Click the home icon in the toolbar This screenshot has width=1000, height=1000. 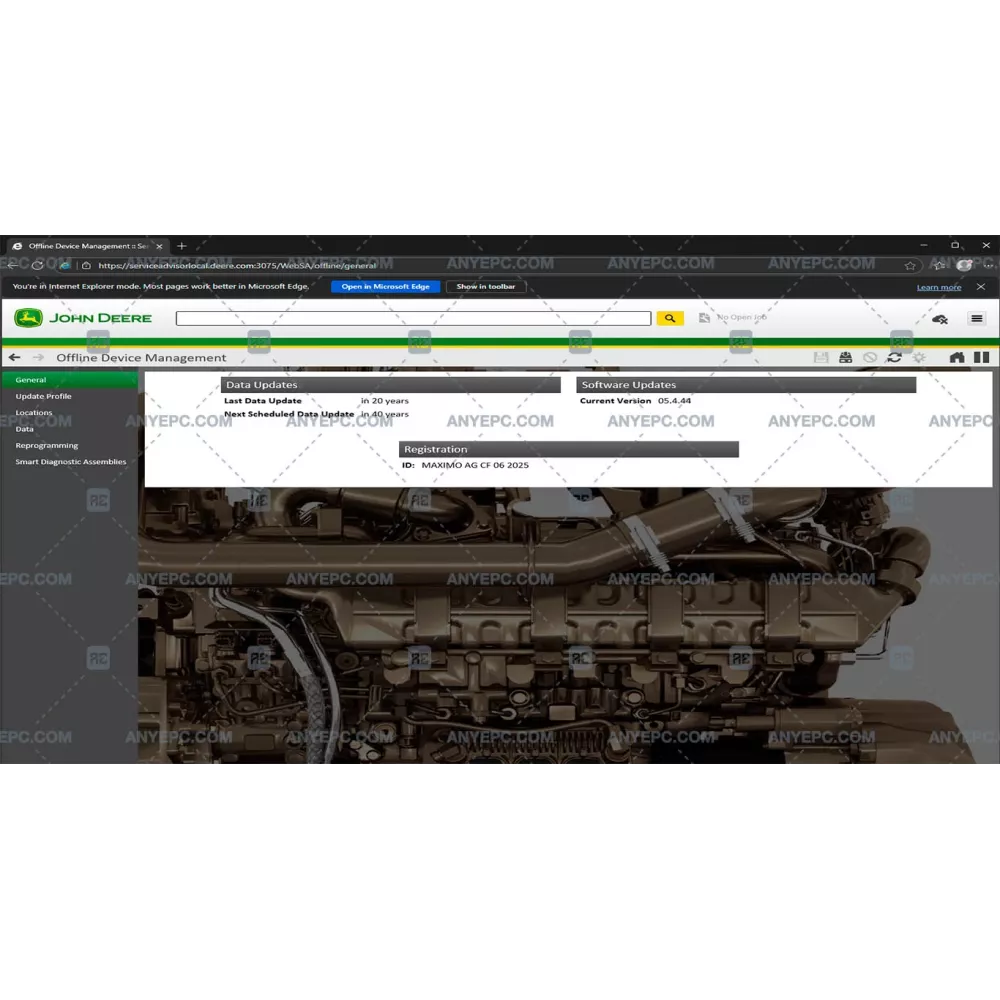[x=956, y=357]
